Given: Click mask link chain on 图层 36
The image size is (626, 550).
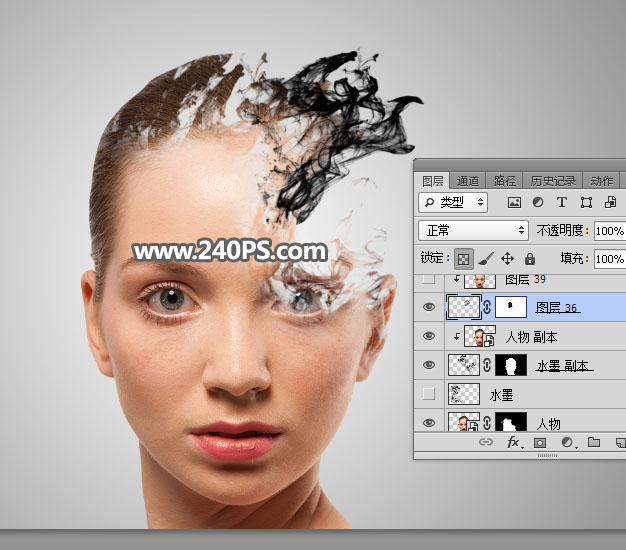Looking at the screenshot, I should pos(487,307).
